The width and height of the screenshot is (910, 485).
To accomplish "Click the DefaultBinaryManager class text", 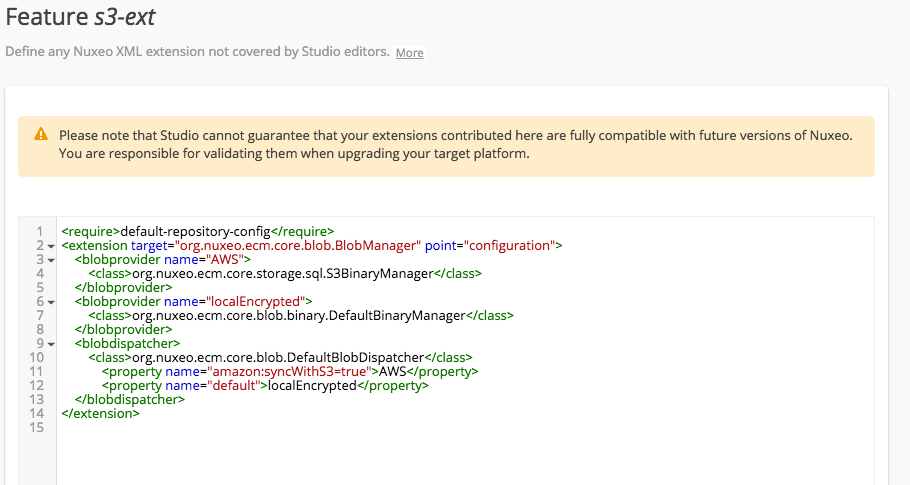I will point(299,316).
